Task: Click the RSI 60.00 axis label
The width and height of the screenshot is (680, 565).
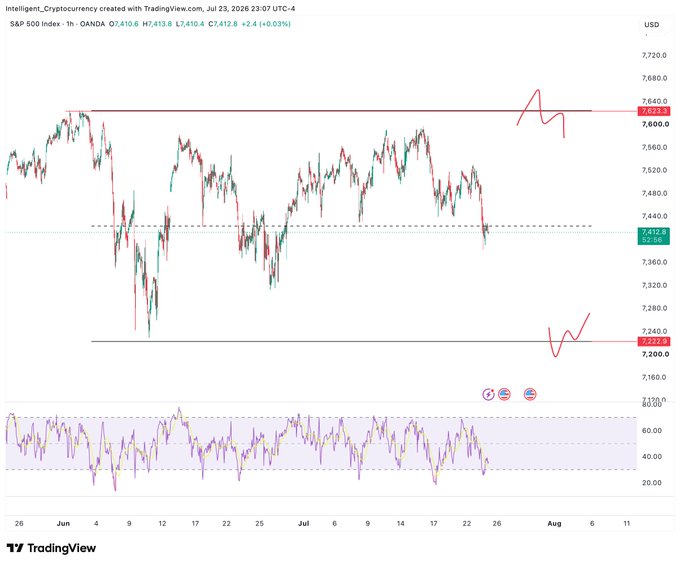Action: (651, 431)
